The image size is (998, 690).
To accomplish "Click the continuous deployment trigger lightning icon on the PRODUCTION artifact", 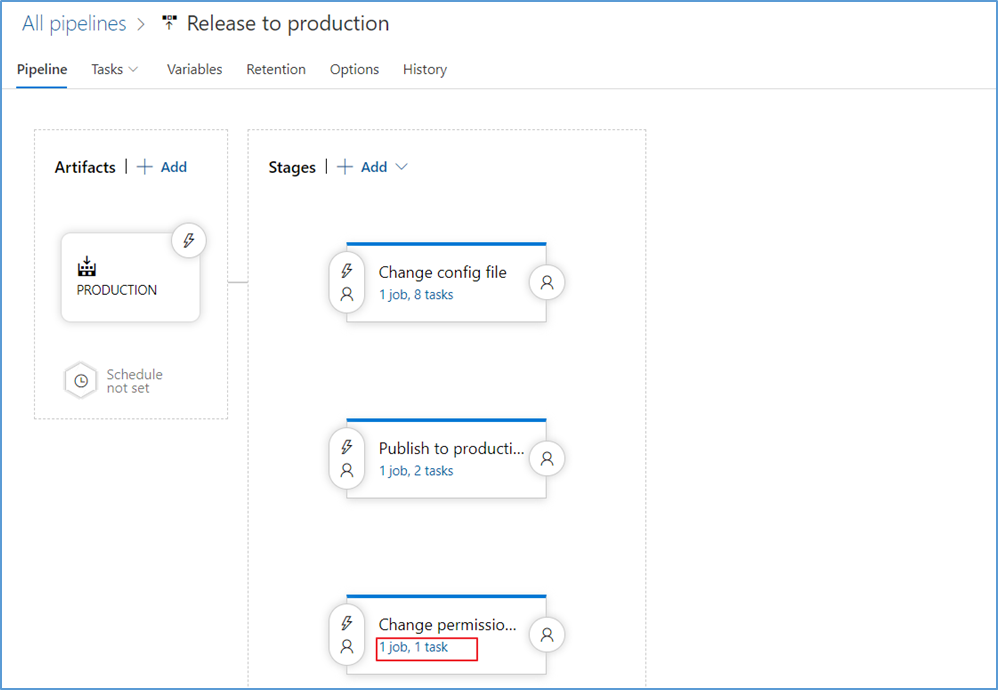I will coord(188,241).
